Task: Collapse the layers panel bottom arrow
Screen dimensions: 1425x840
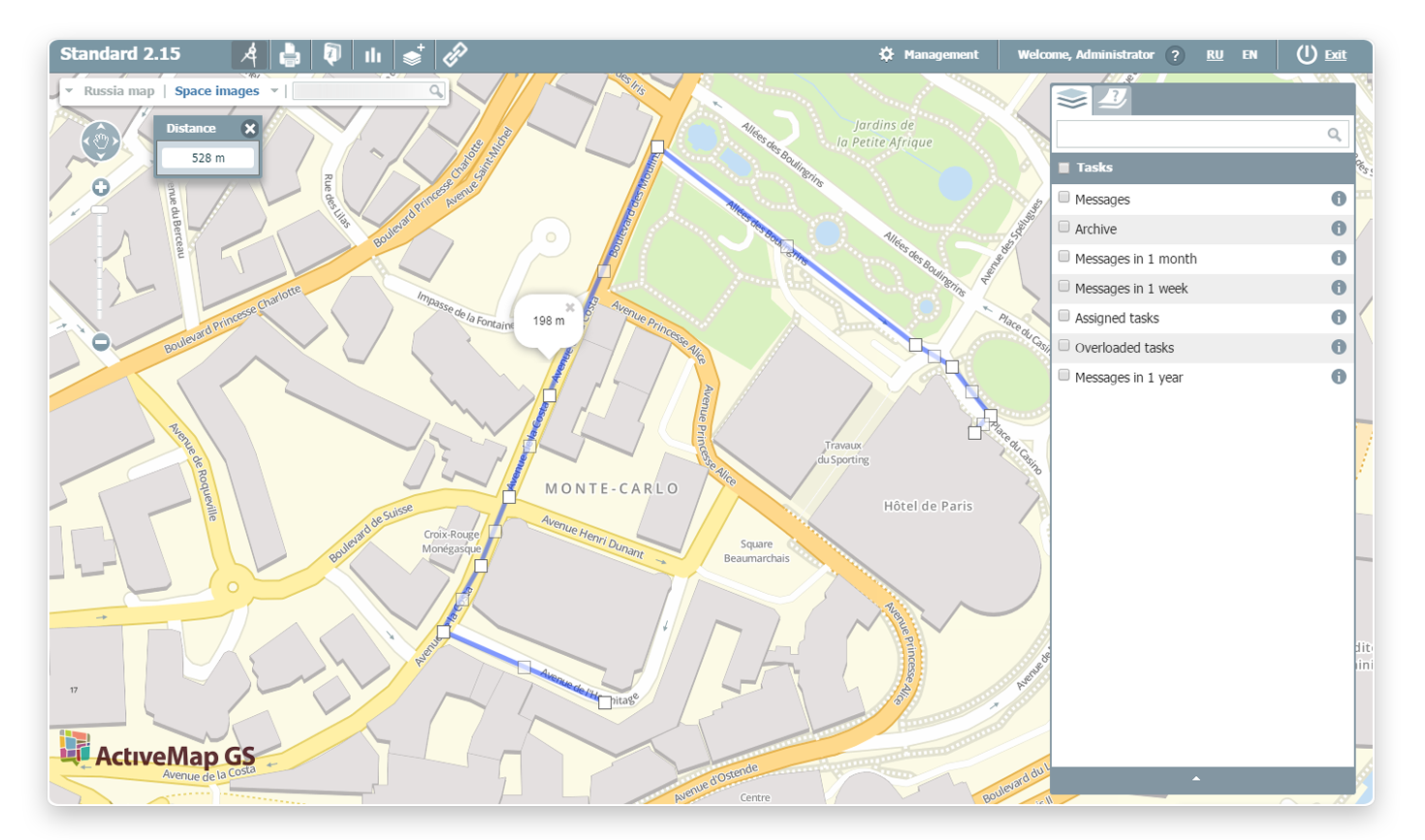Action: pos(1196,779)
